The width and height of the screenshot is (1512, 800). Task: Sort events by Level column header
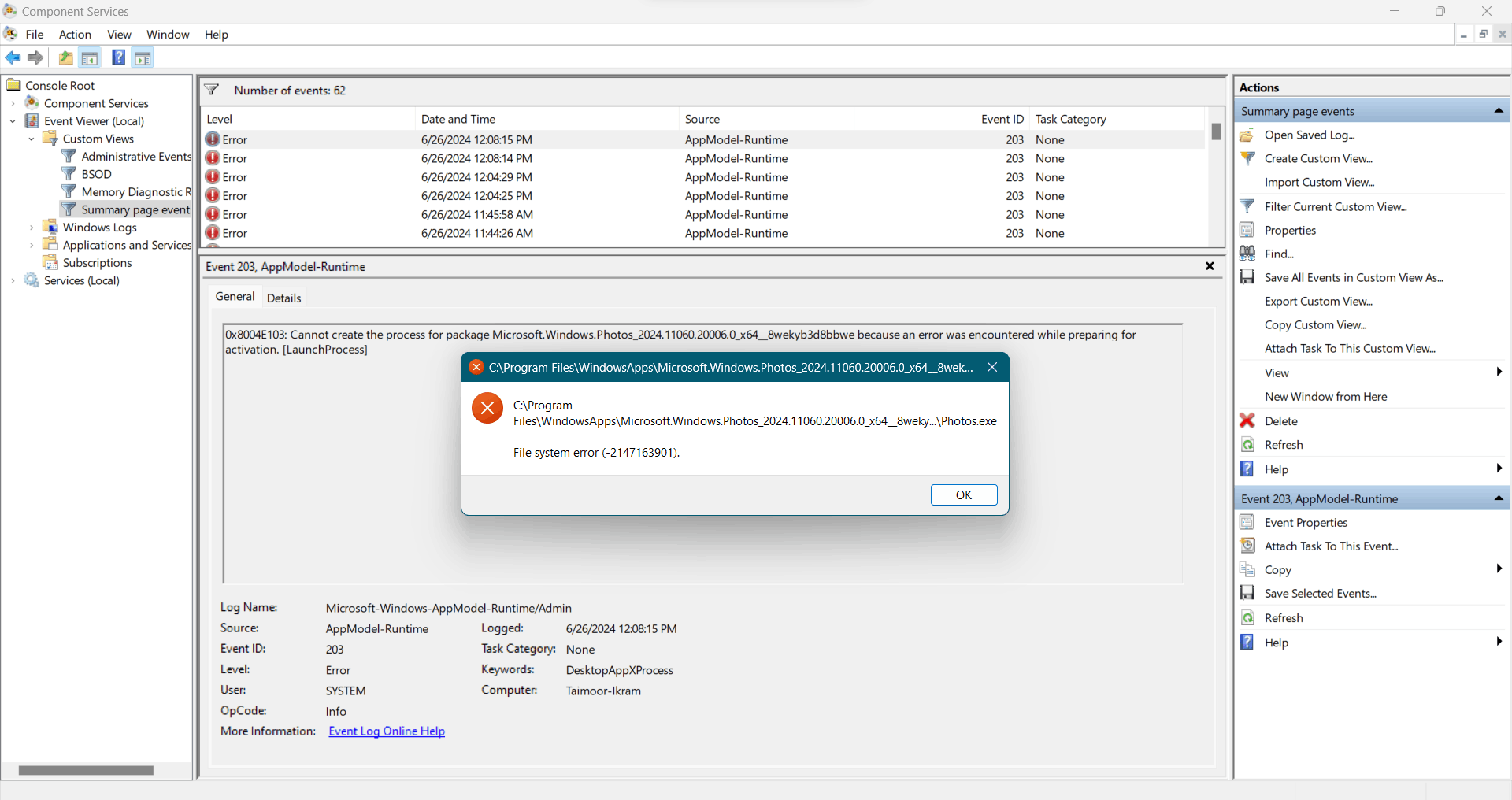click(309, 119)
